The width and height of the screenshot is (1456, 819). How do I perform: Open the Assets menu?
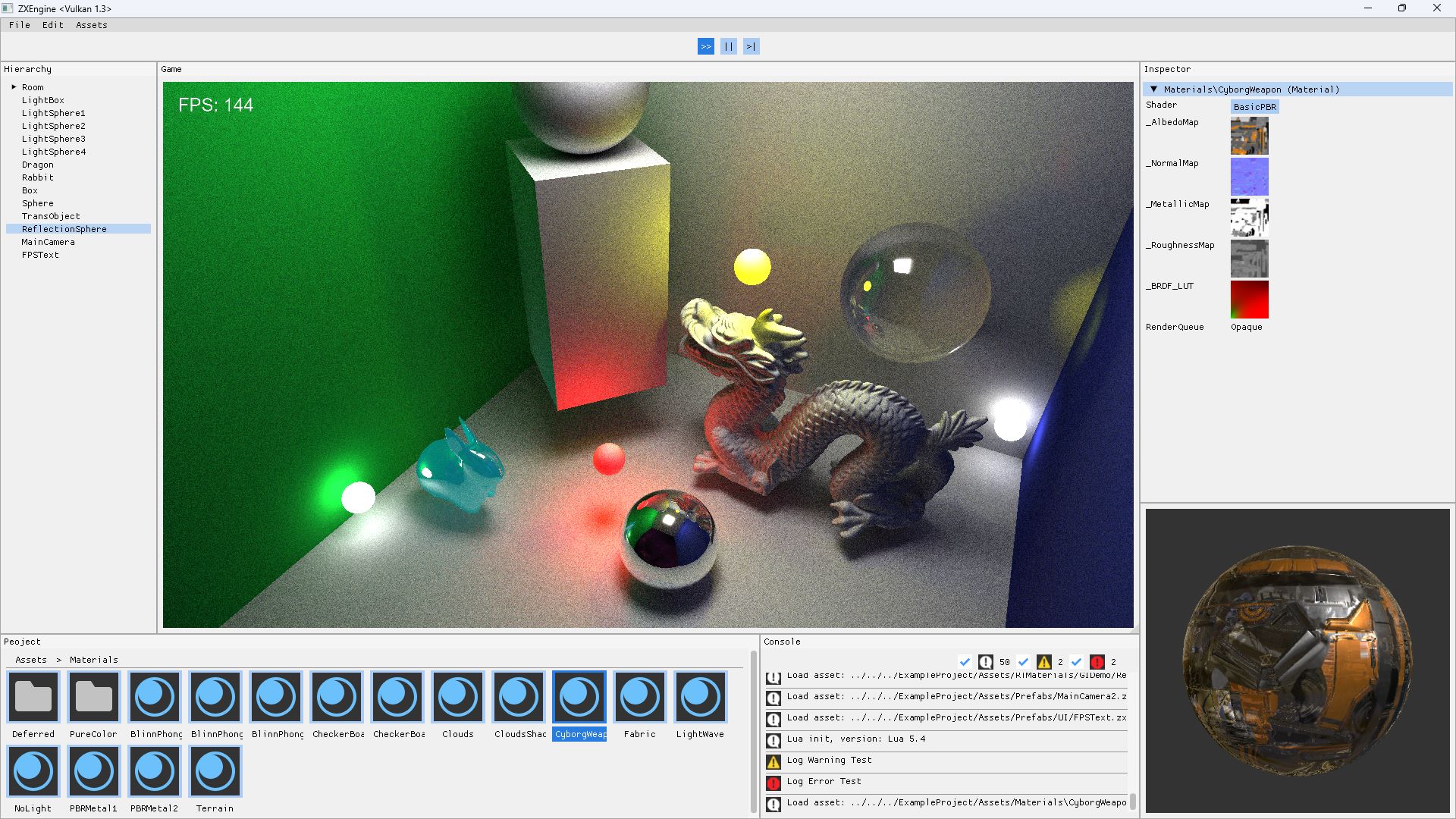coord(91,25)
